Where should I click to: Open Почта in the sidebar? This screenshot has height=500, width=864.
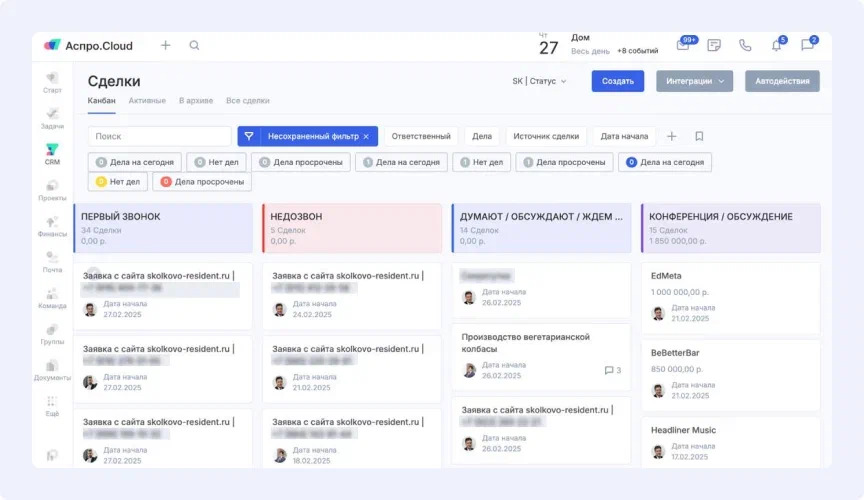(52, 262)
